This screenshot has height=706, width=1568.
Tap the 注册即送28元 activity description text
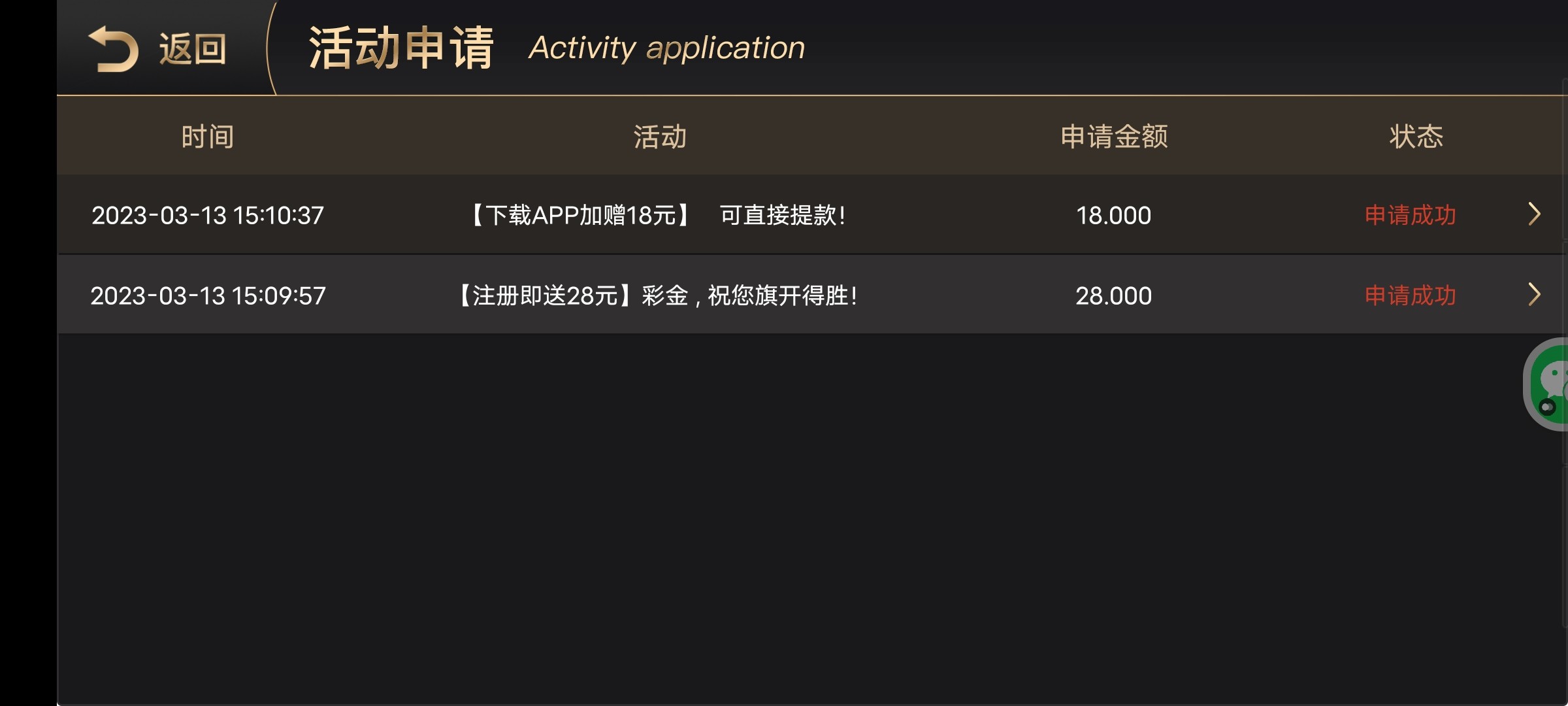pyautogui.click(x=657, y=295)
